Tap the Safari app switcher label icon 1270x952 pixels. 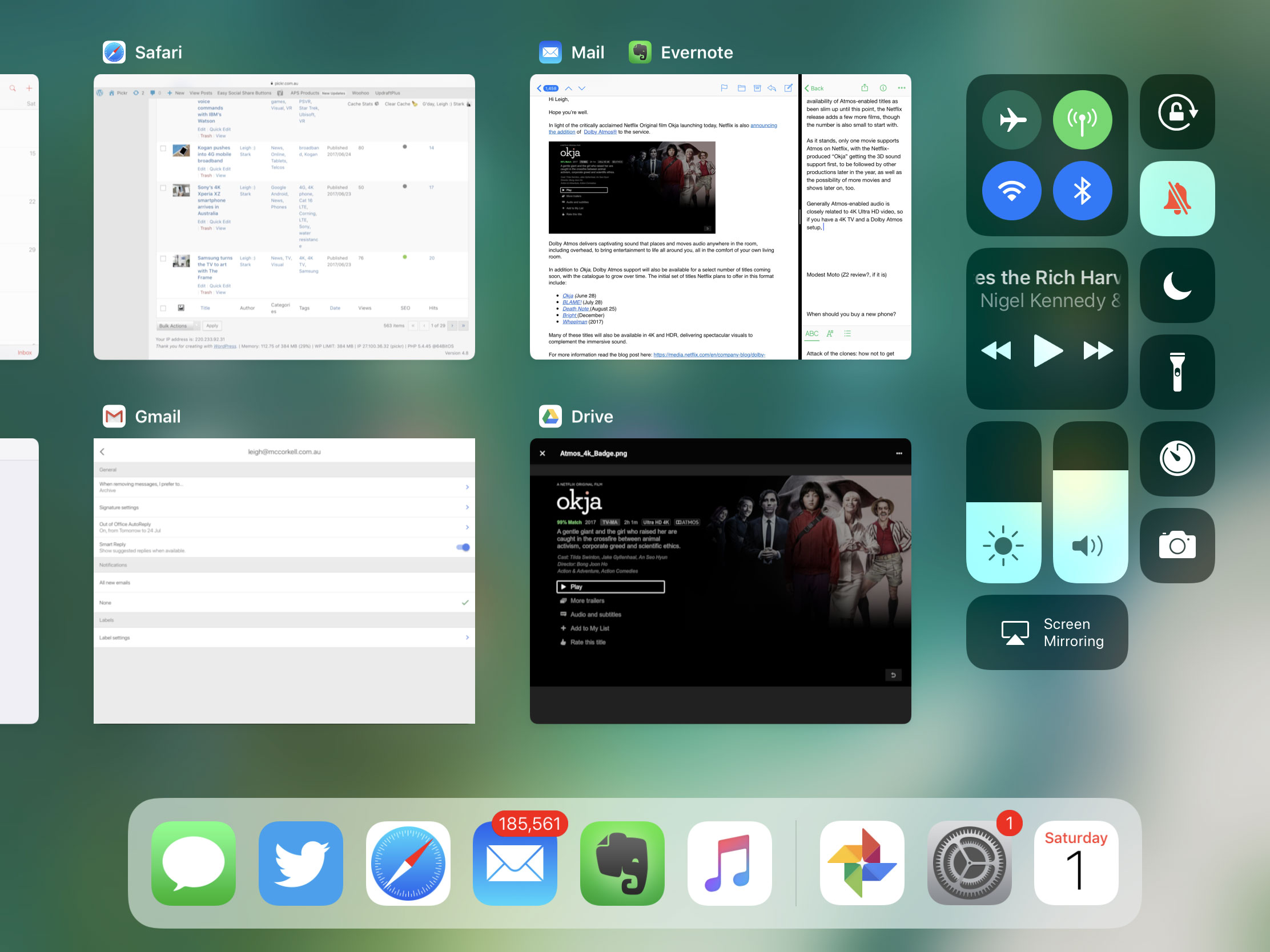pyautogui.click(x=114, y=52)
